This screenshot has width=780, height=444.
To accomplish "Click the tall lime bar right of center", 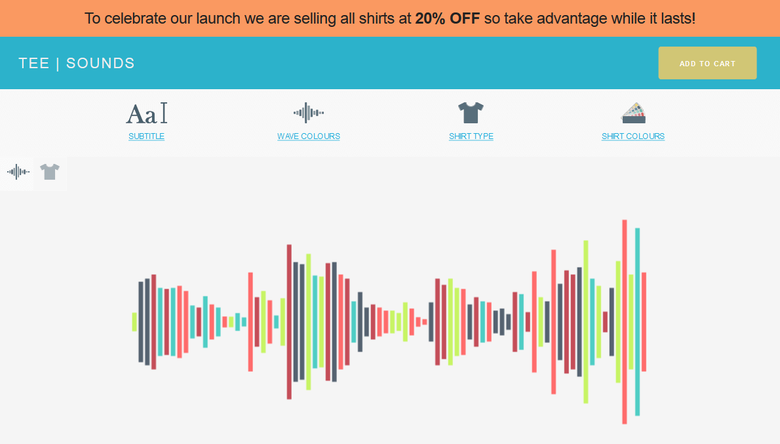I will click(585, 322).
